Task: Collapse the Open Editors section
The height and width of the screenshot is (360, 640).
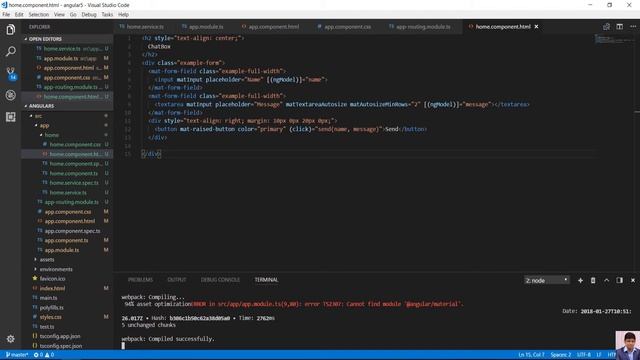Action: click(67, 39)
